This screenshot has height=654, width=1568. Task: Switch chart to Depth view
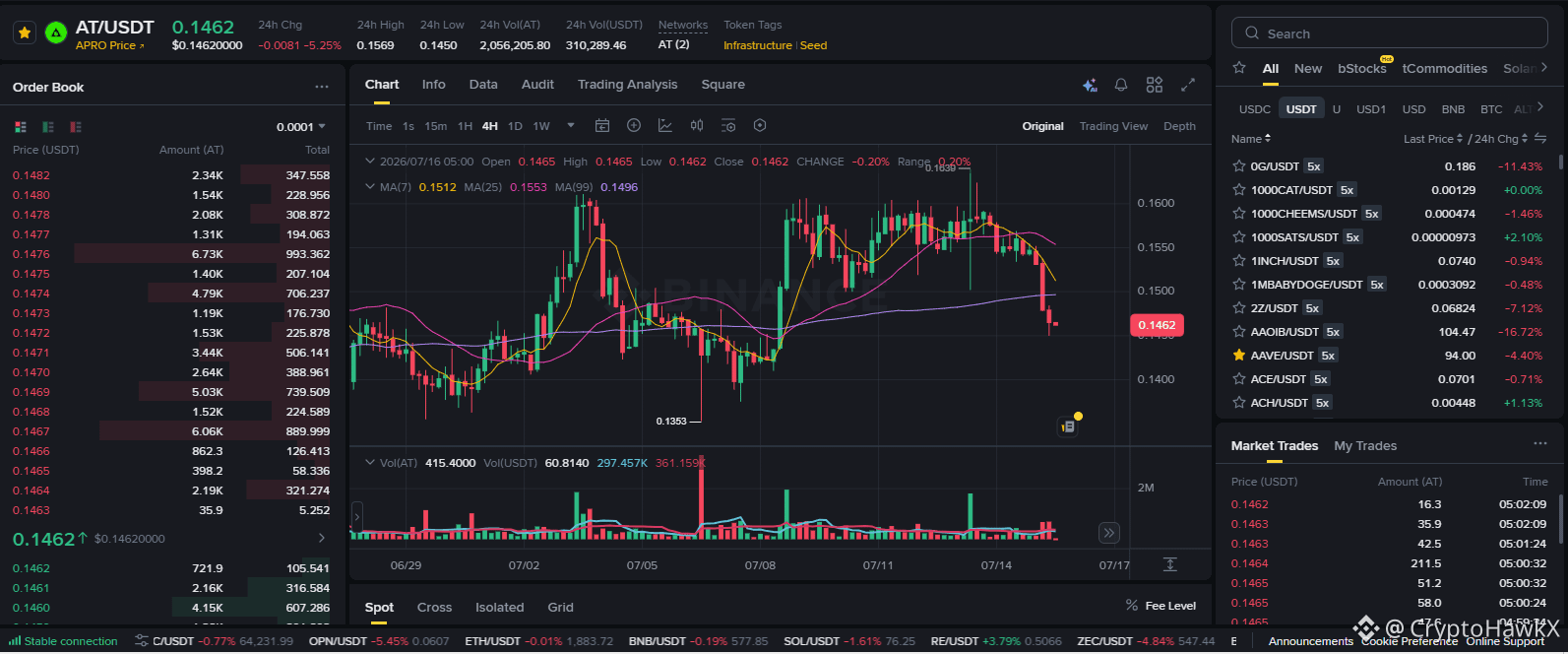coord(1179,126)
